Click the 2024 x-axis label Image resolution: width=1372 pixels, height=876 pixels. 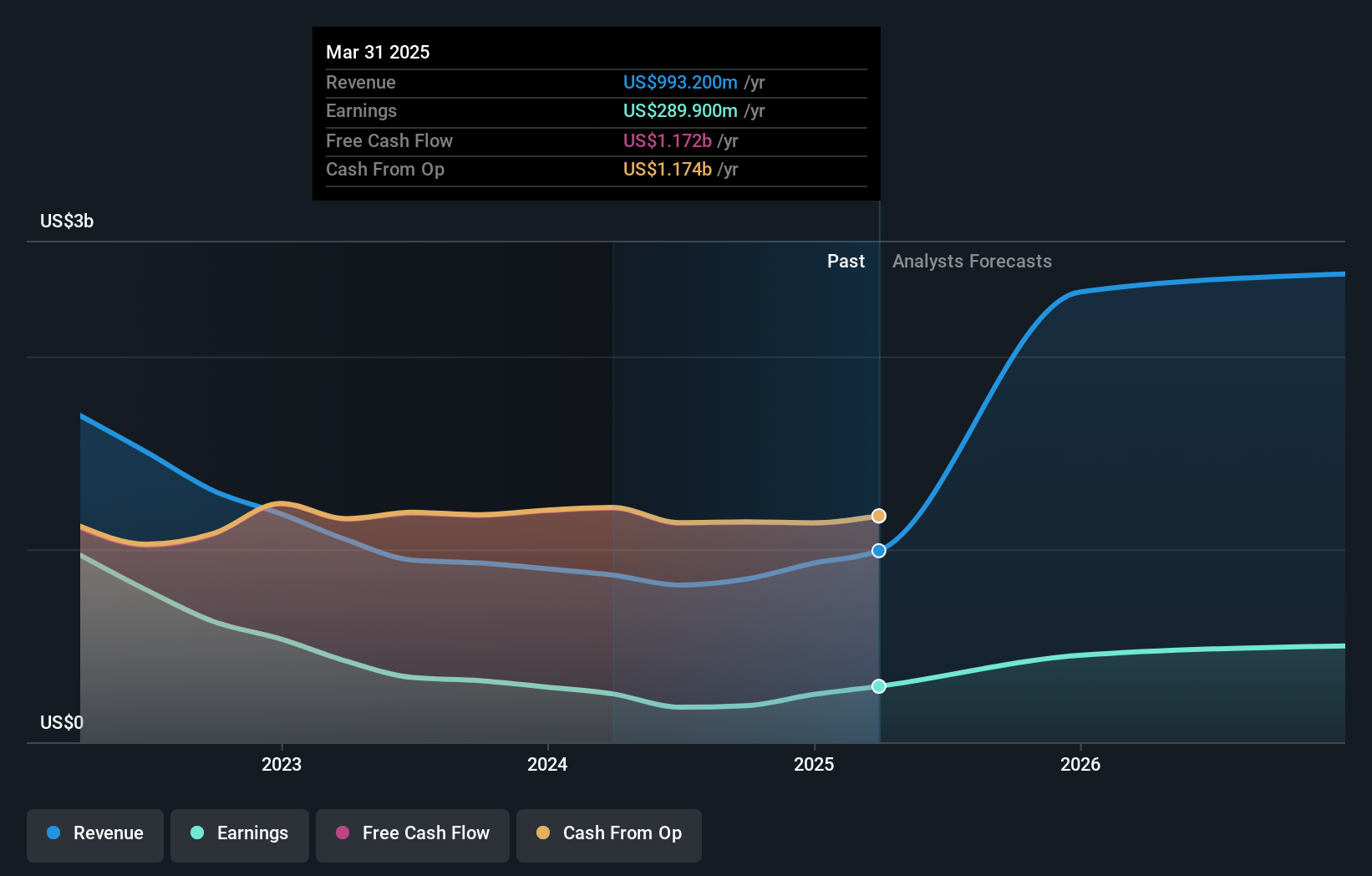[547, 764]
